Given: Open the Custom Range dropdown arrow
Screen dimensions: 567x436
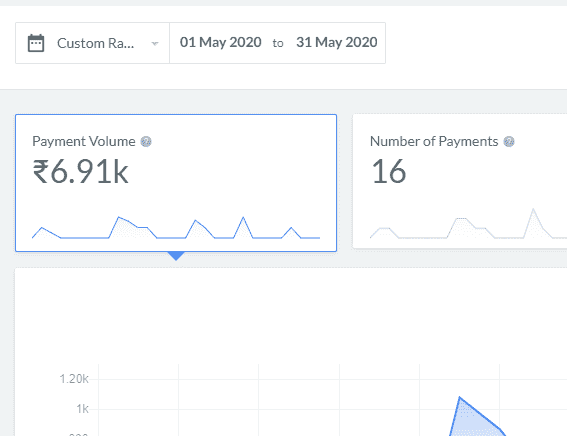Looking at the screenshot, I should point(155,44).
